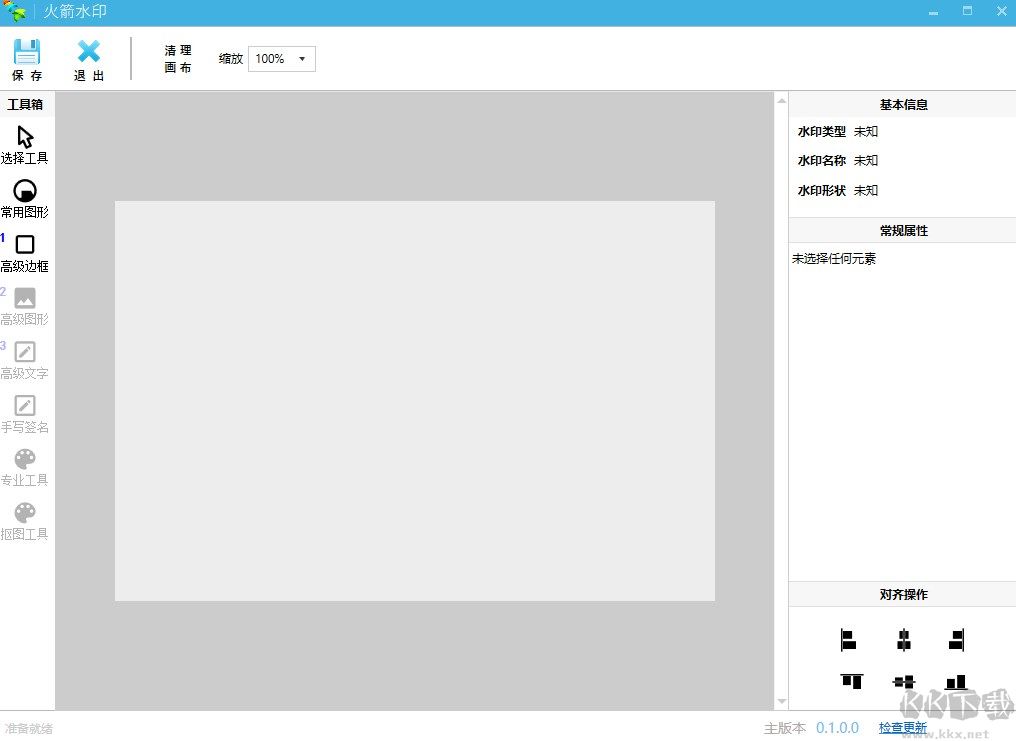
Task: Align elements to the bottom edge
Action: coord(957,681)
